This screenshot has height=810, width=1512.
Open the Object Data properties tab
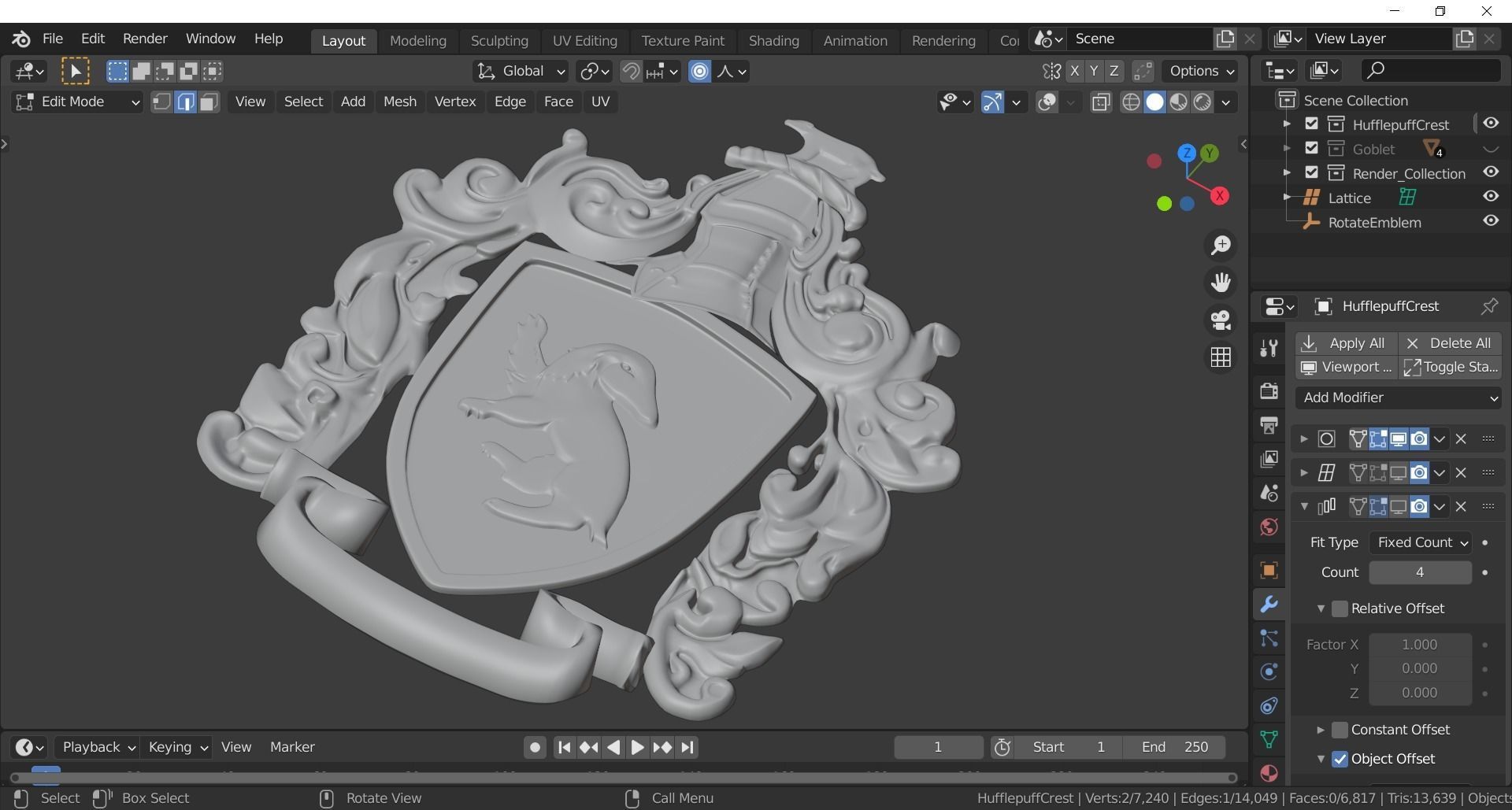tap(1269, 739)
